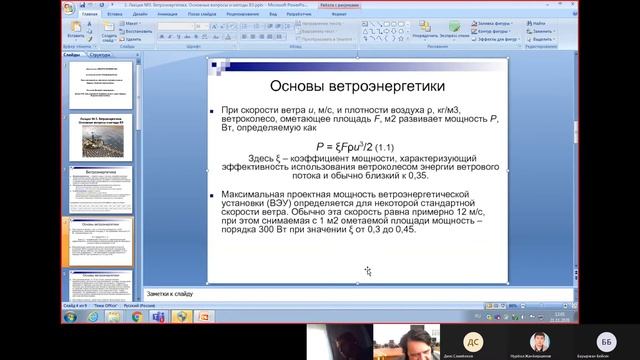Click the Numbered list icon

pos(257,27)
